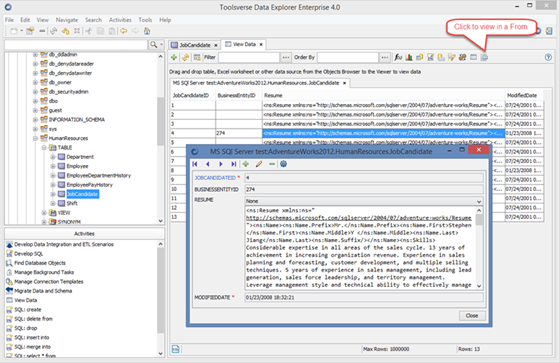The width and height of the screenshot is (560, 363).
Task: Click the MODIFIEDDATE field in form dialog
Action: [364, 297]
